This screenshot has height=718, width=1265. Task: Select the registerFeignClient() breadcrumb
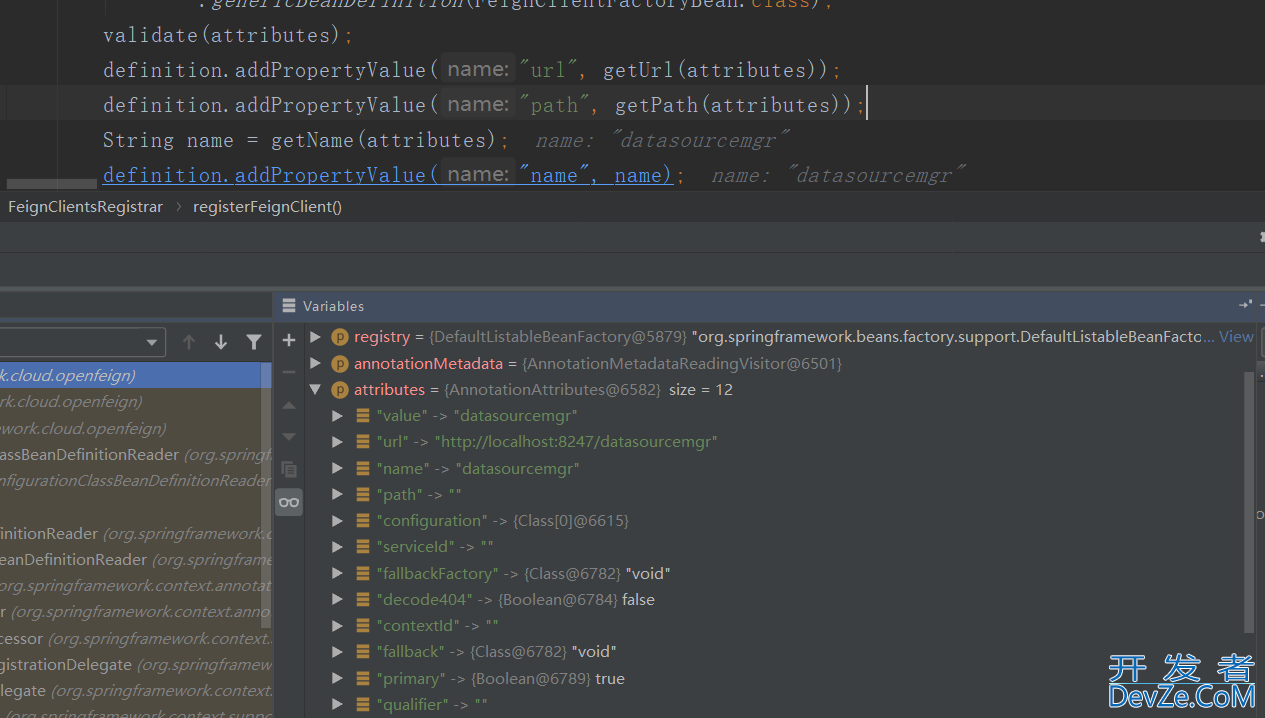[267, 207]
